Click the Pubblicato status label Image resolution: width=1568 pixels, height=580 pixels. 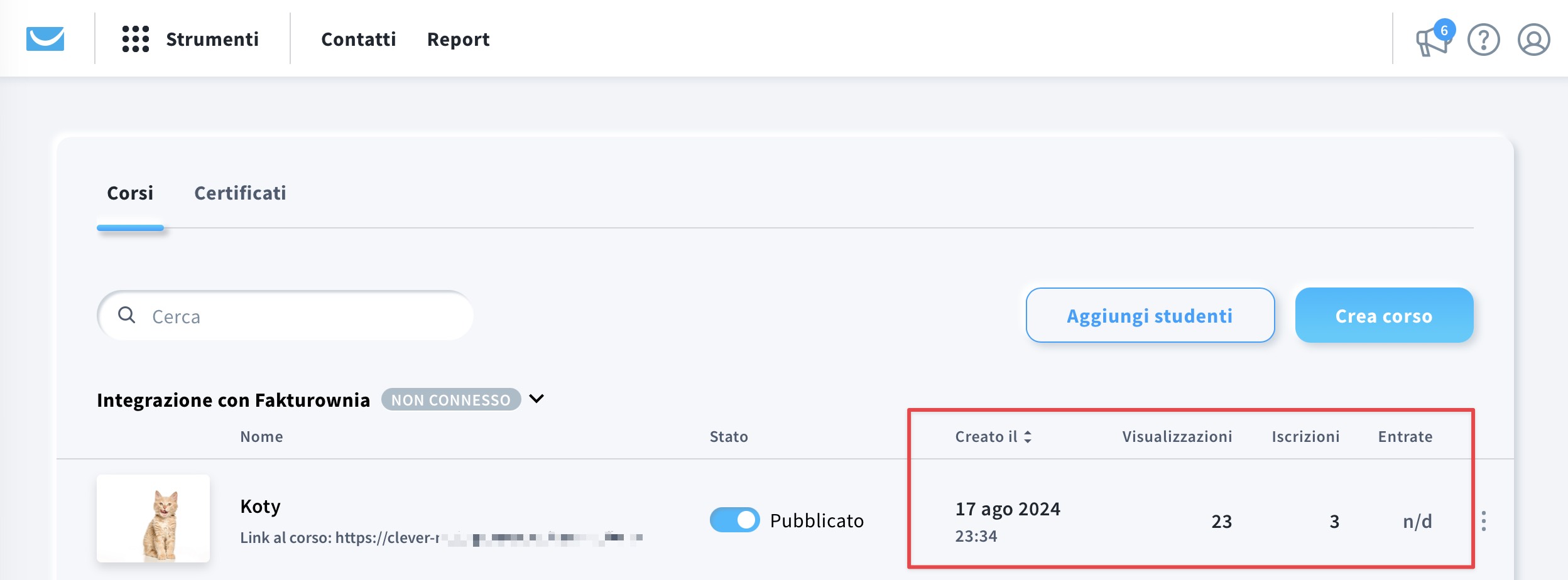pos(817,521)
